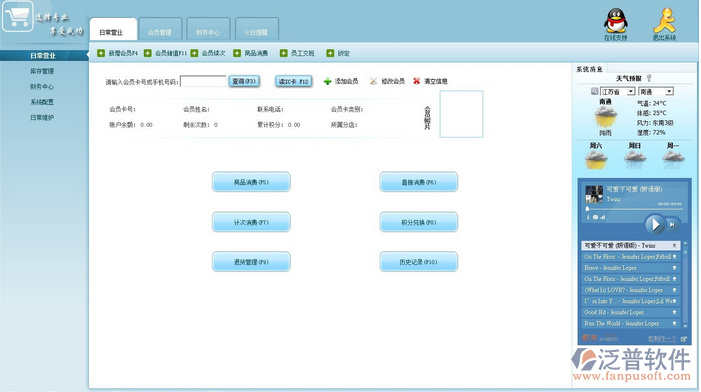Viewport: 701px width, 392px height.
Task: Click the 退货管理(F9) button
Action: (x=251, y=262)
